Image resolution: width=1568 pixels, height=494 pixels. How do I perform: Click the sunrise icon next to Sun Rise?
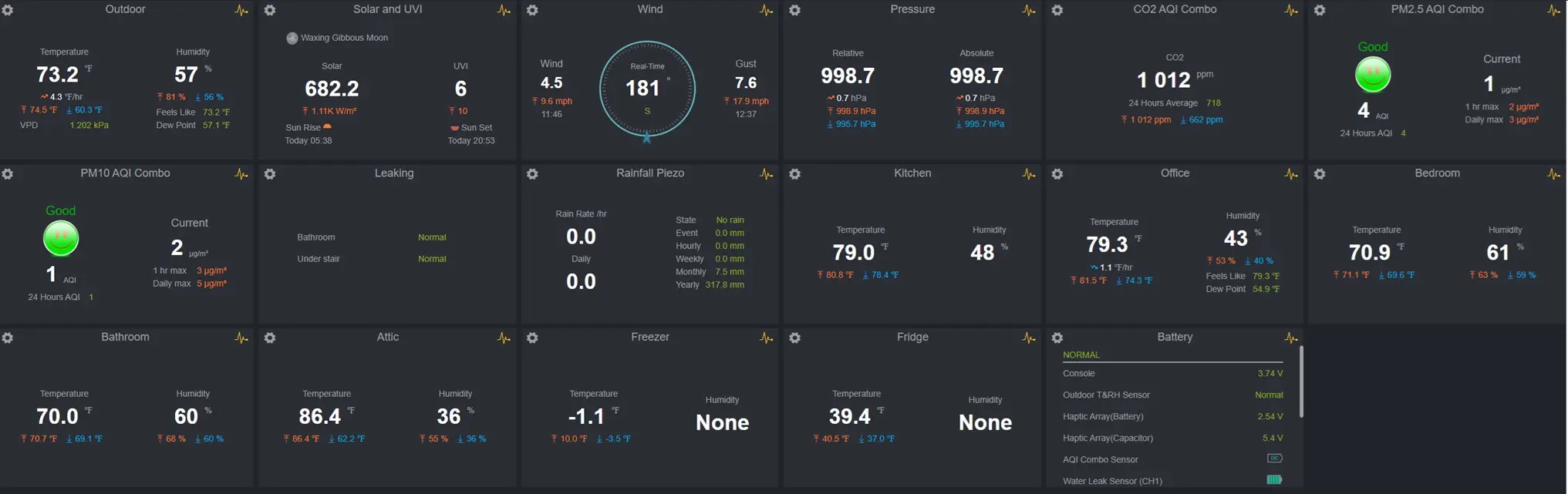point(327,127)
